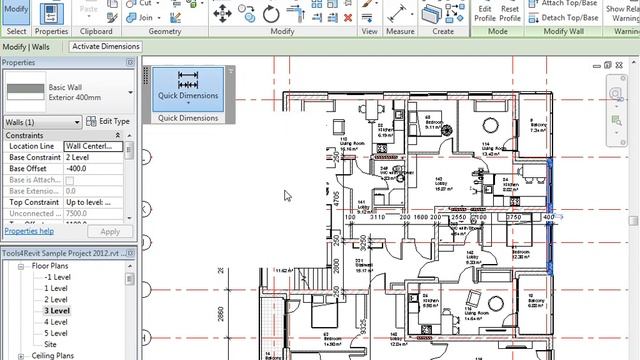640x360 pixels.
Task: Open the 1 Level floor plan
Action: pos(56,288)
